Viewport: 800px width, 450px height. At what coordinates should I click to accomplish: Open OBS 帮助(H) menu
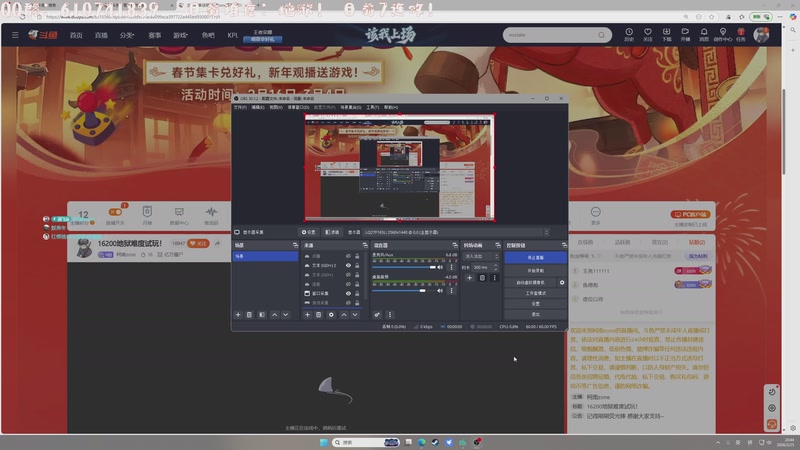coord(391,107)
